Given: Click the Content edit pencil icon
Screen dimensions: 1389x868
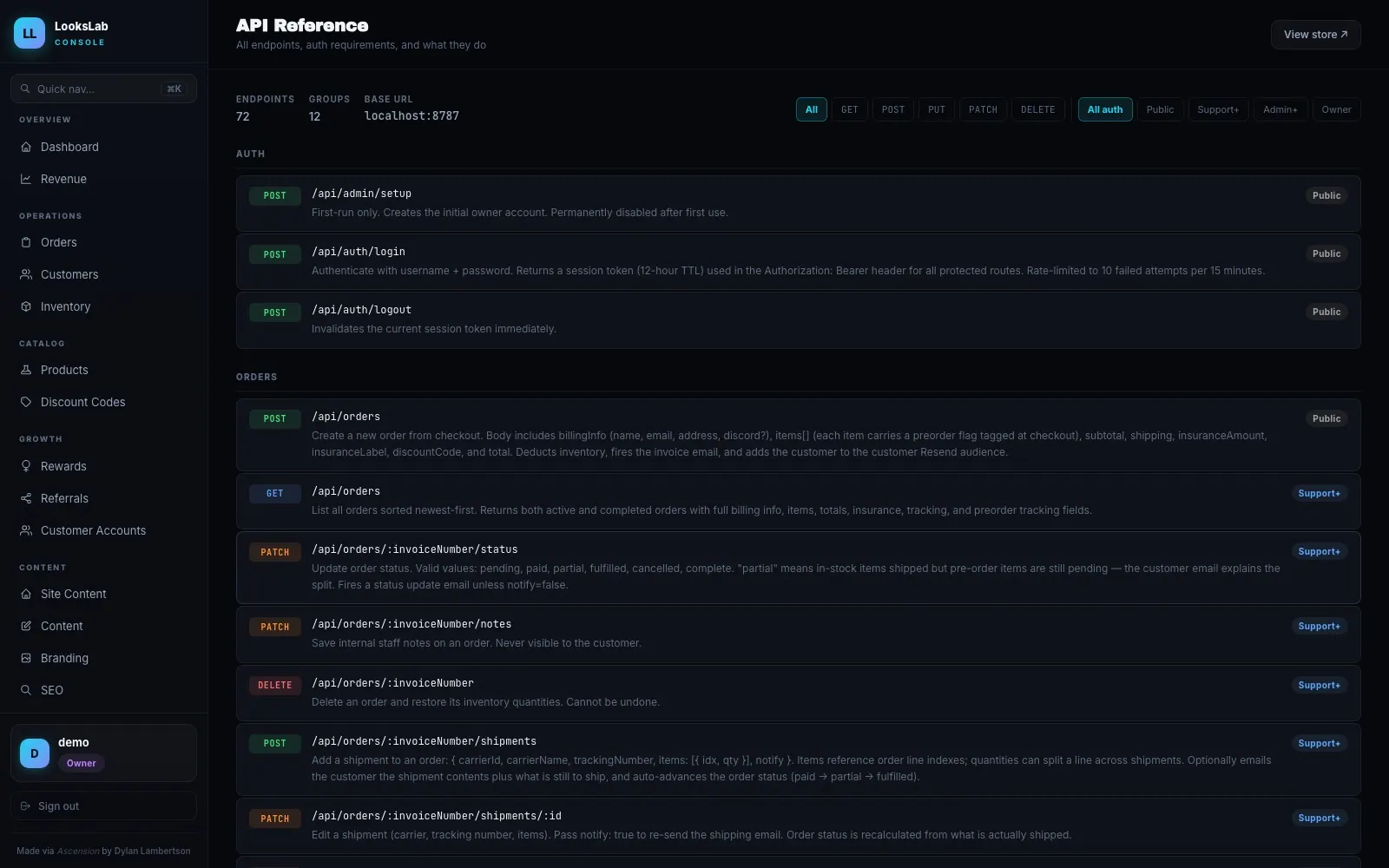Looking at the screenshot, I should point(26,626).
